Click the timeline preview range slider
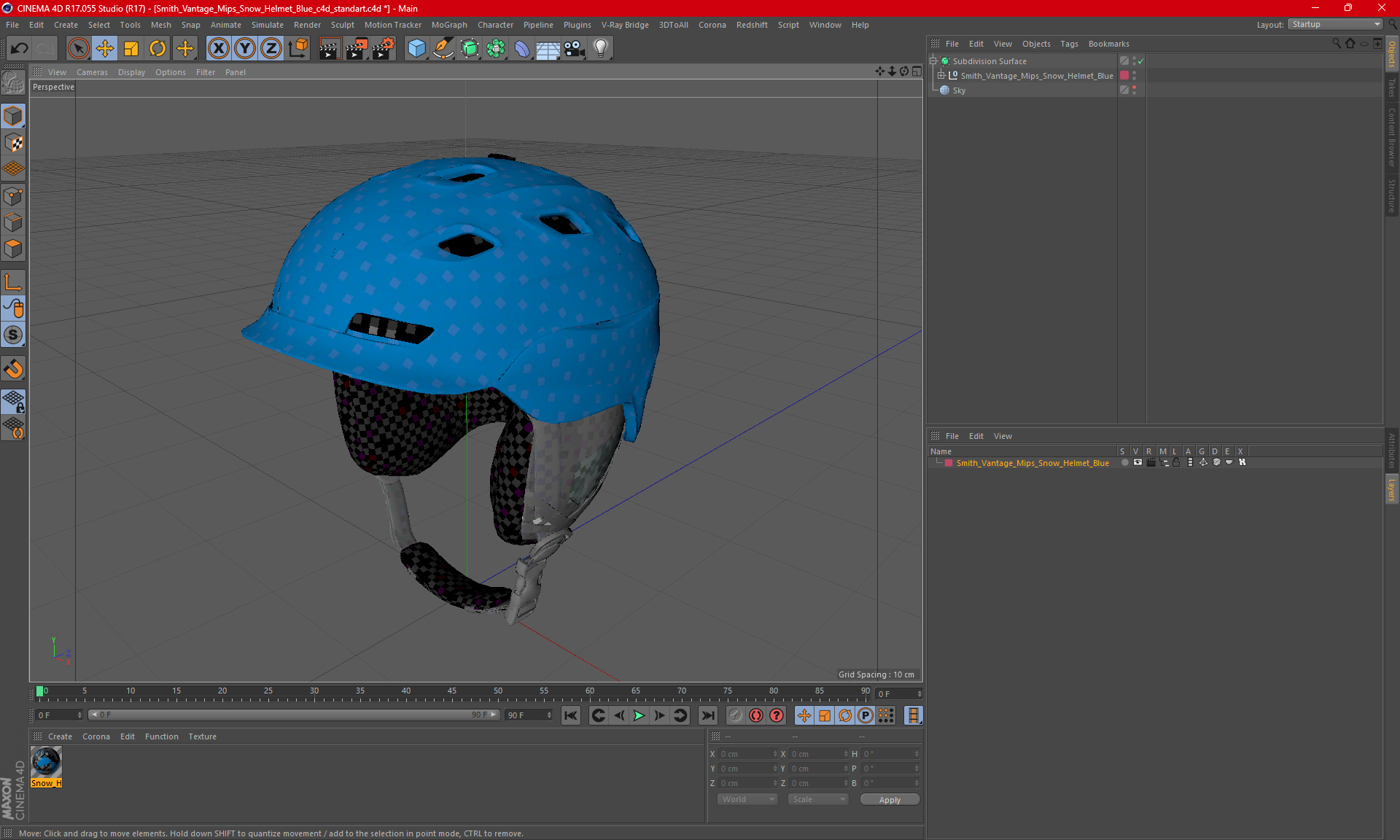 [x=294, y=715]
